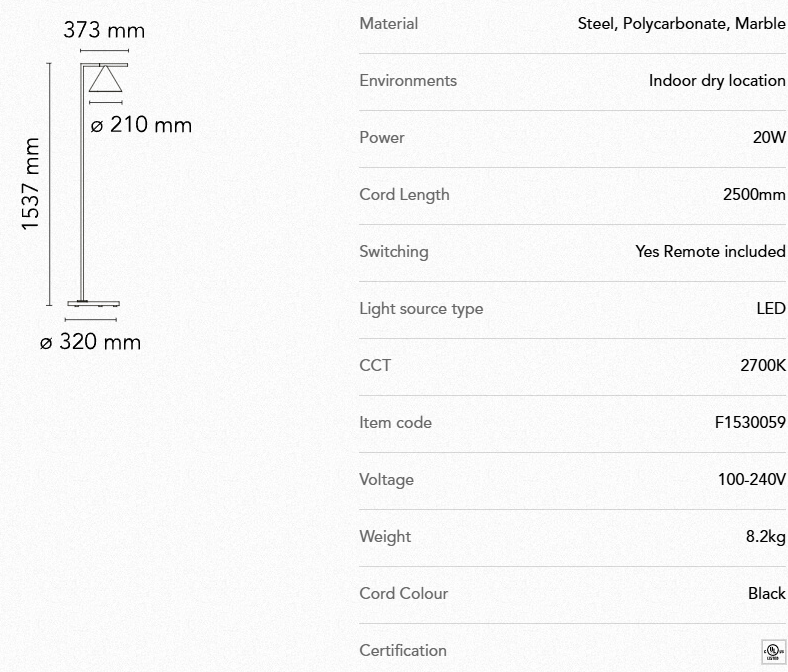Click the ø 320 mm base diameter label
The image size is (788, 672).
pyautogui.click(x=90, y=342)
